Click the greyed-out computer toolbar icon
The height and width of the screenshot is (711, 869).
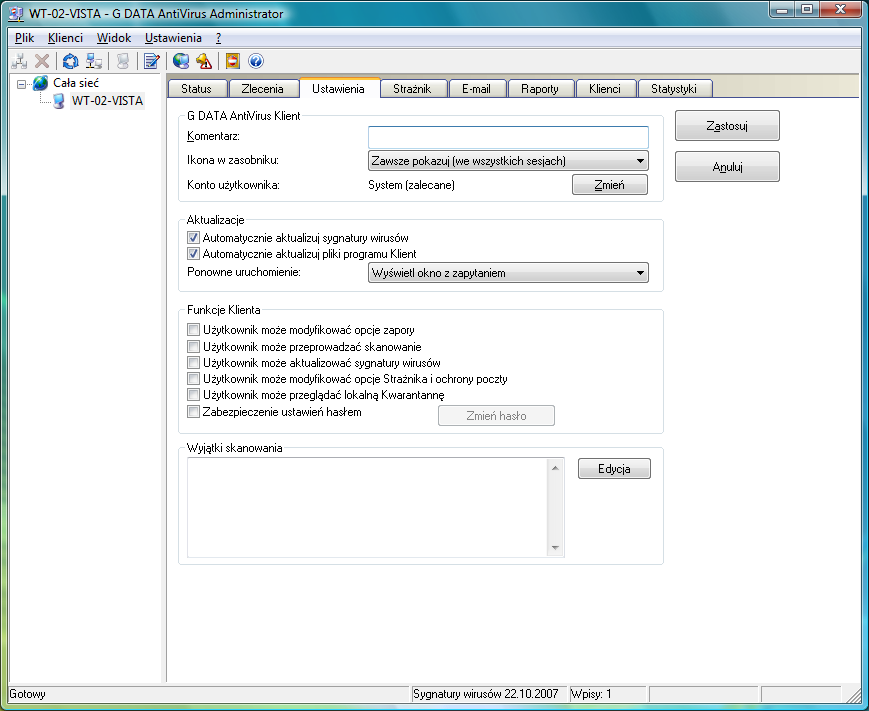(123, 61)
